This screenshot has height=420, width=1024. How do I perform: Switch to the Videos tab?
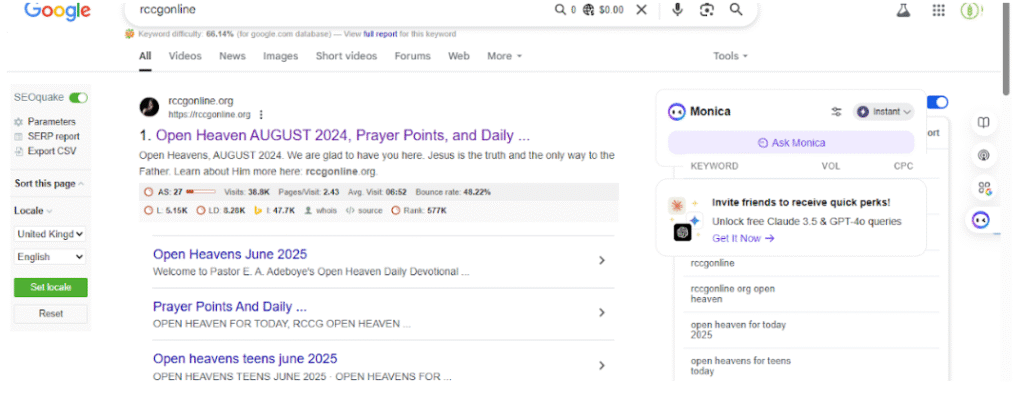(x=185, y=56)
